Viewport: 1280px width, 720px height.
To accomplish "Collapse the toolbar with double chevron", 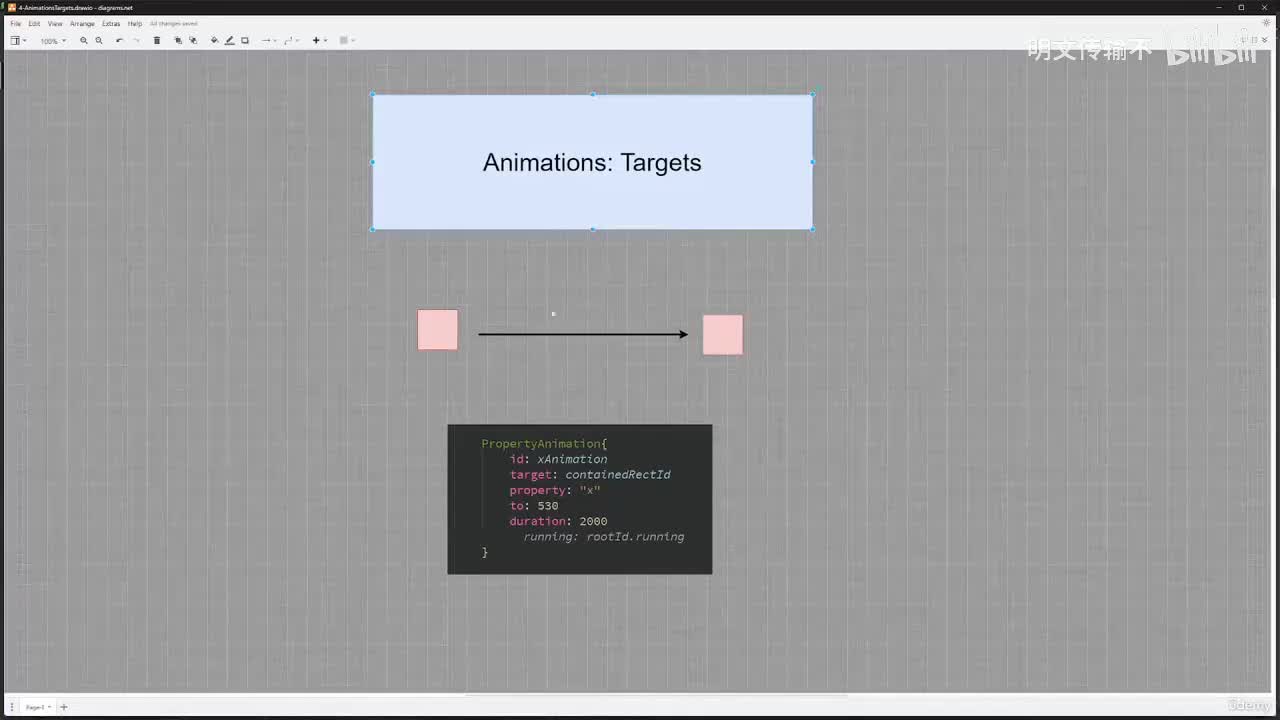I will 1264,40.
